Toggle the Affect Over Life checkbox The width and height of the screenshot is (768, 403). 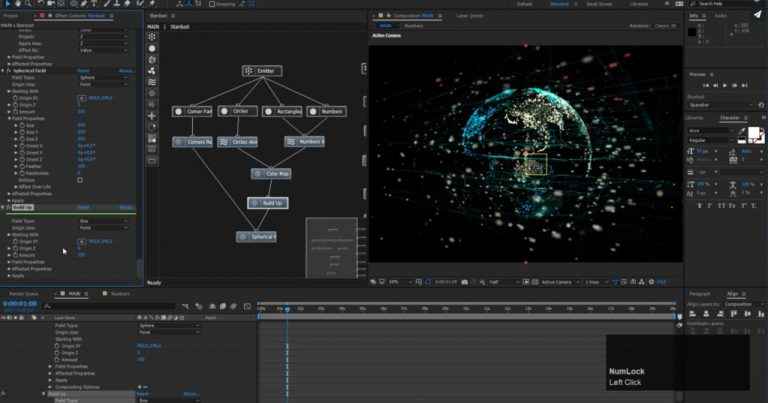[80, 180]
